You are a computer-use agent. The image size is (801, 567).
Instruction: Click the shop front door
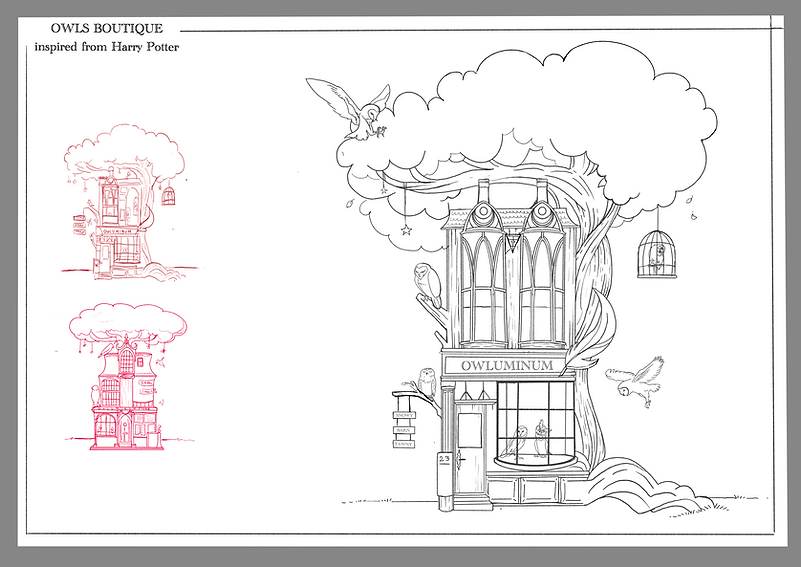(469, 450)
